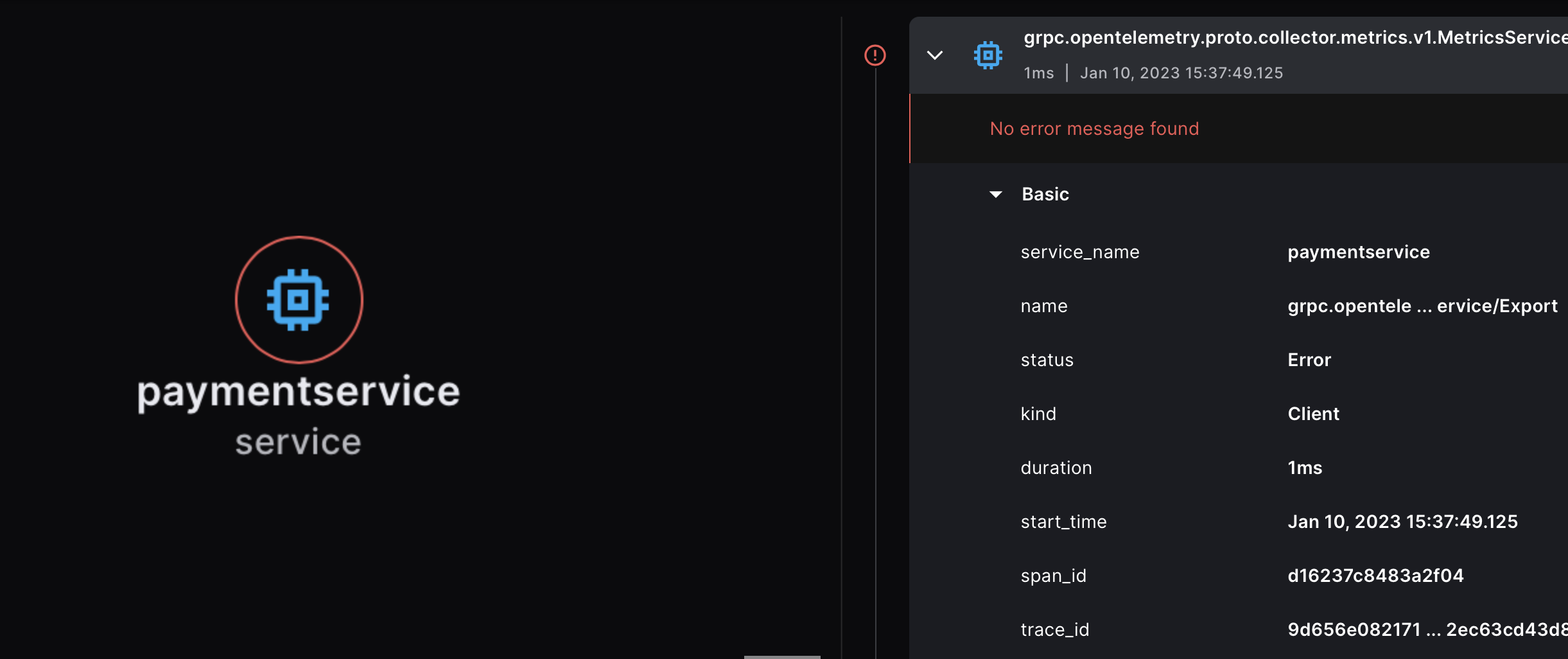Select the Basic tab heading
Screen dimensions: 1568x659
click(1045, 194)
